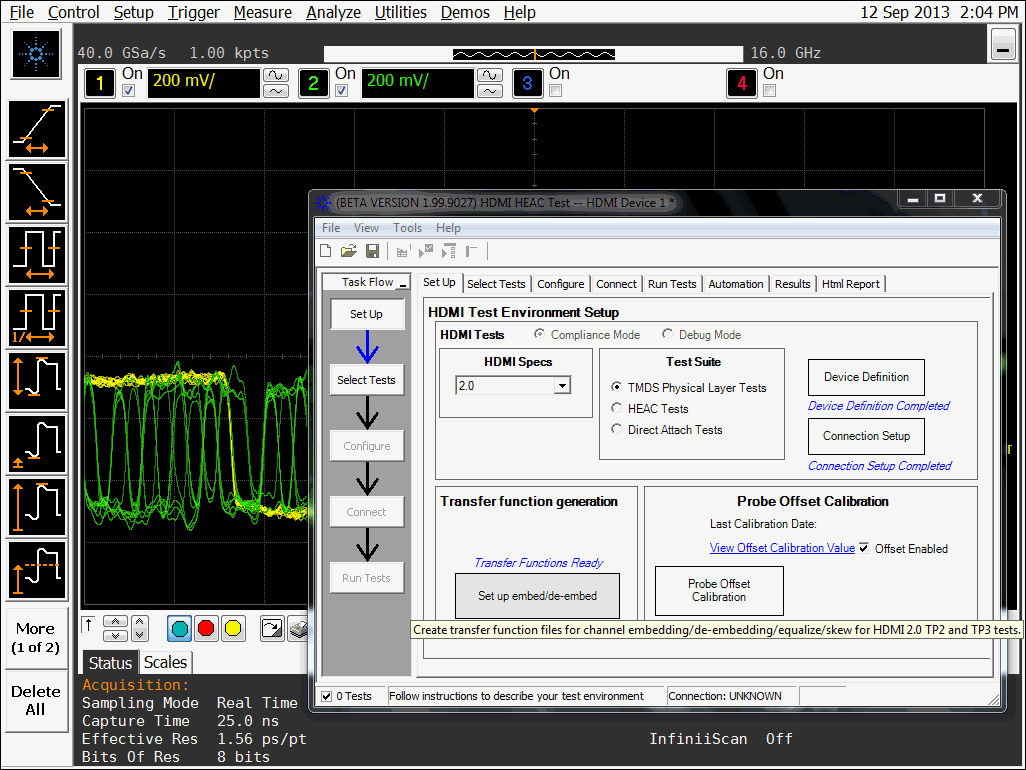Viewport: 1026px width, 770px height.
Task: Save project with the floppy disk icon
Action: click(372, 251)
